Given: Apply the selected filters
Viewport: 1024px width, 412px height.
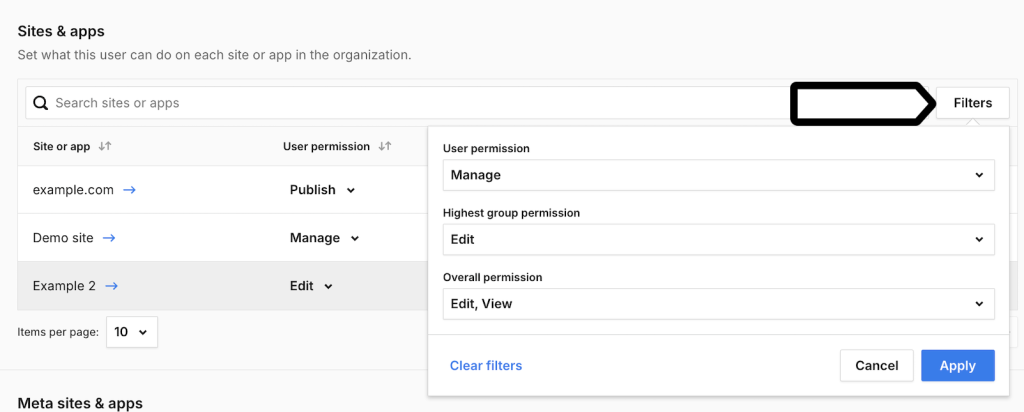Looking at the screenshot, I should pyautogui.click(x=957, y=366).
